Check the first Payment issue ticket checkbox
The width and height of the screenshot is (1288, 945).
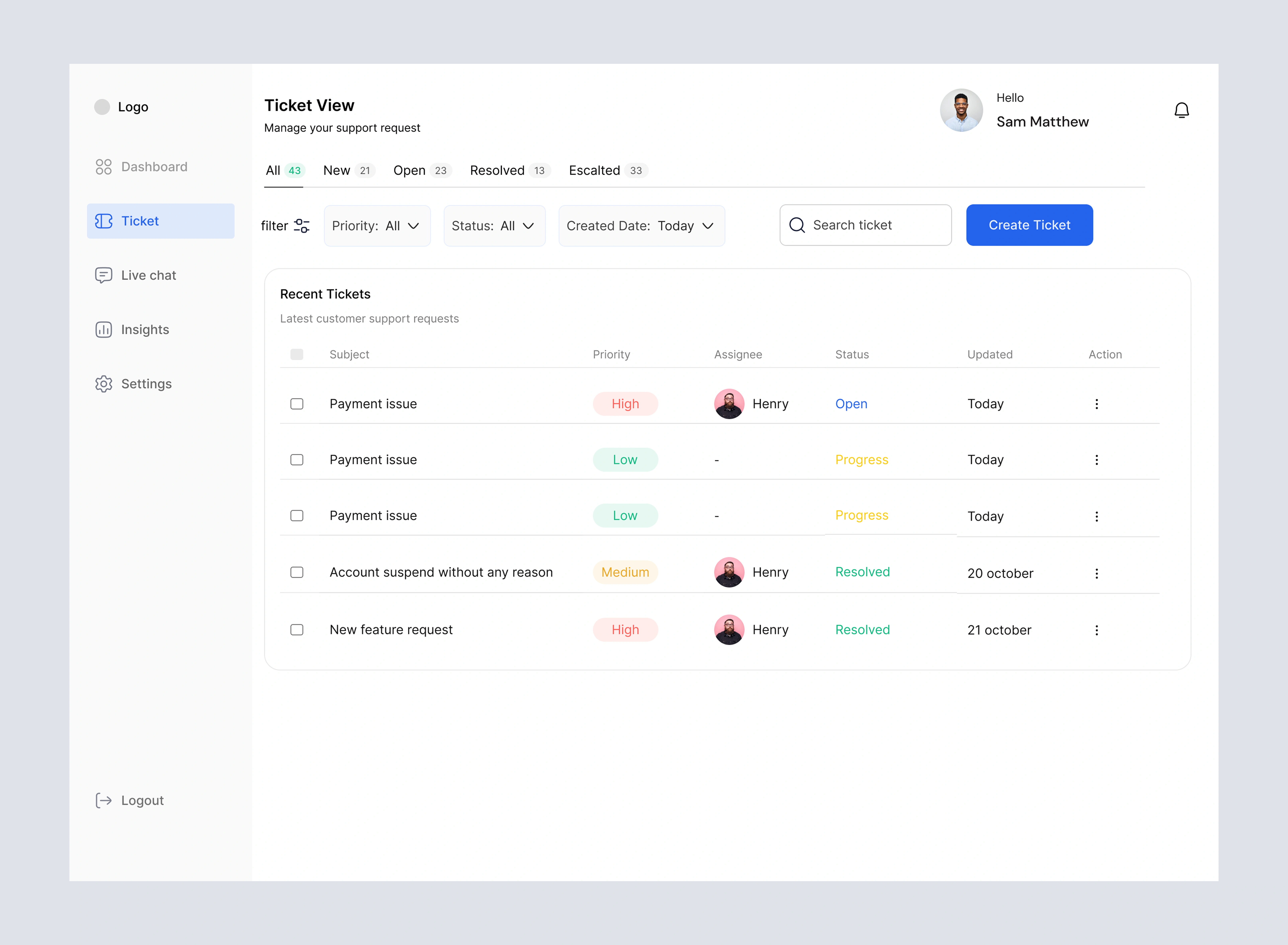tap(297, 404)
